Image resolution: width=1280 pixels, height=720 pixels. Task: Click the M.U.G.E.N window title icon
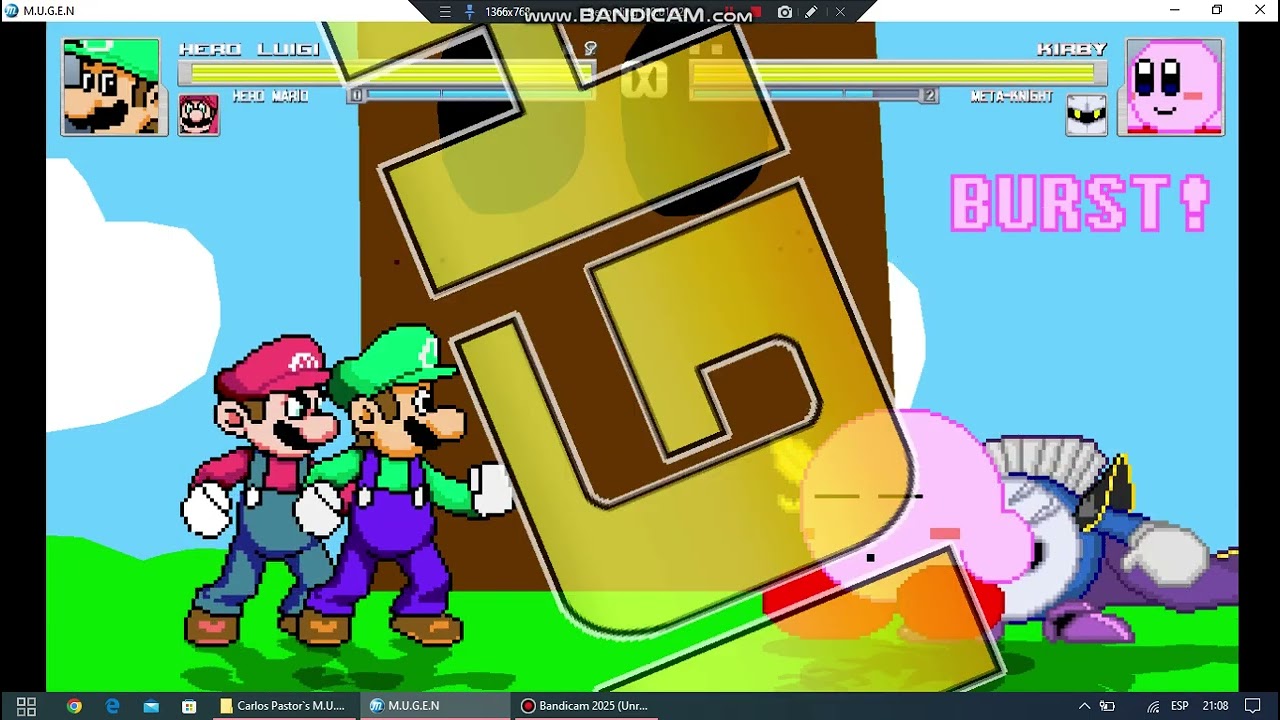coord(11,10)
